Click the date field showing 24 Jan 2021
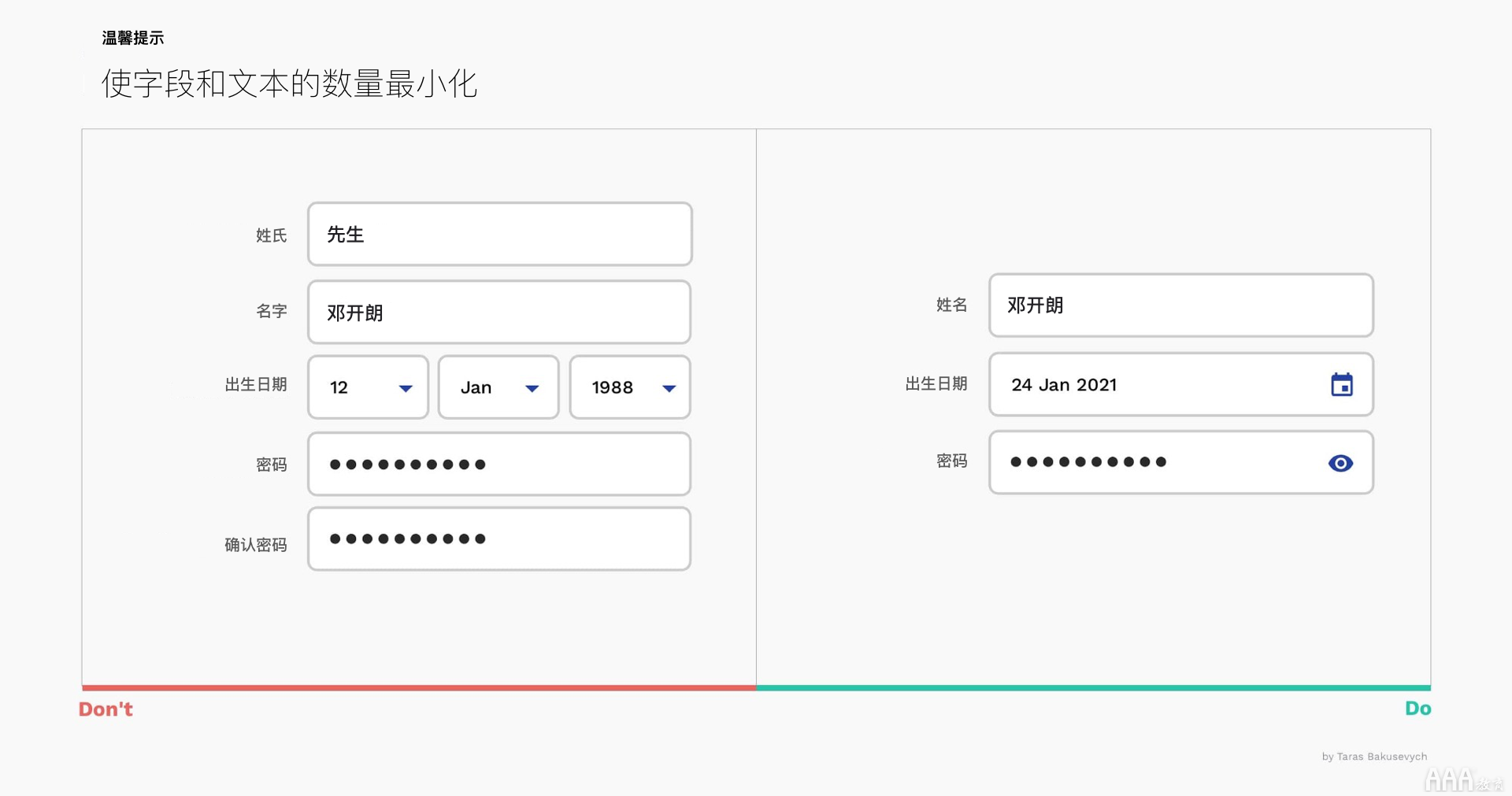The image size is (1512, 796). coord(1181,384)
